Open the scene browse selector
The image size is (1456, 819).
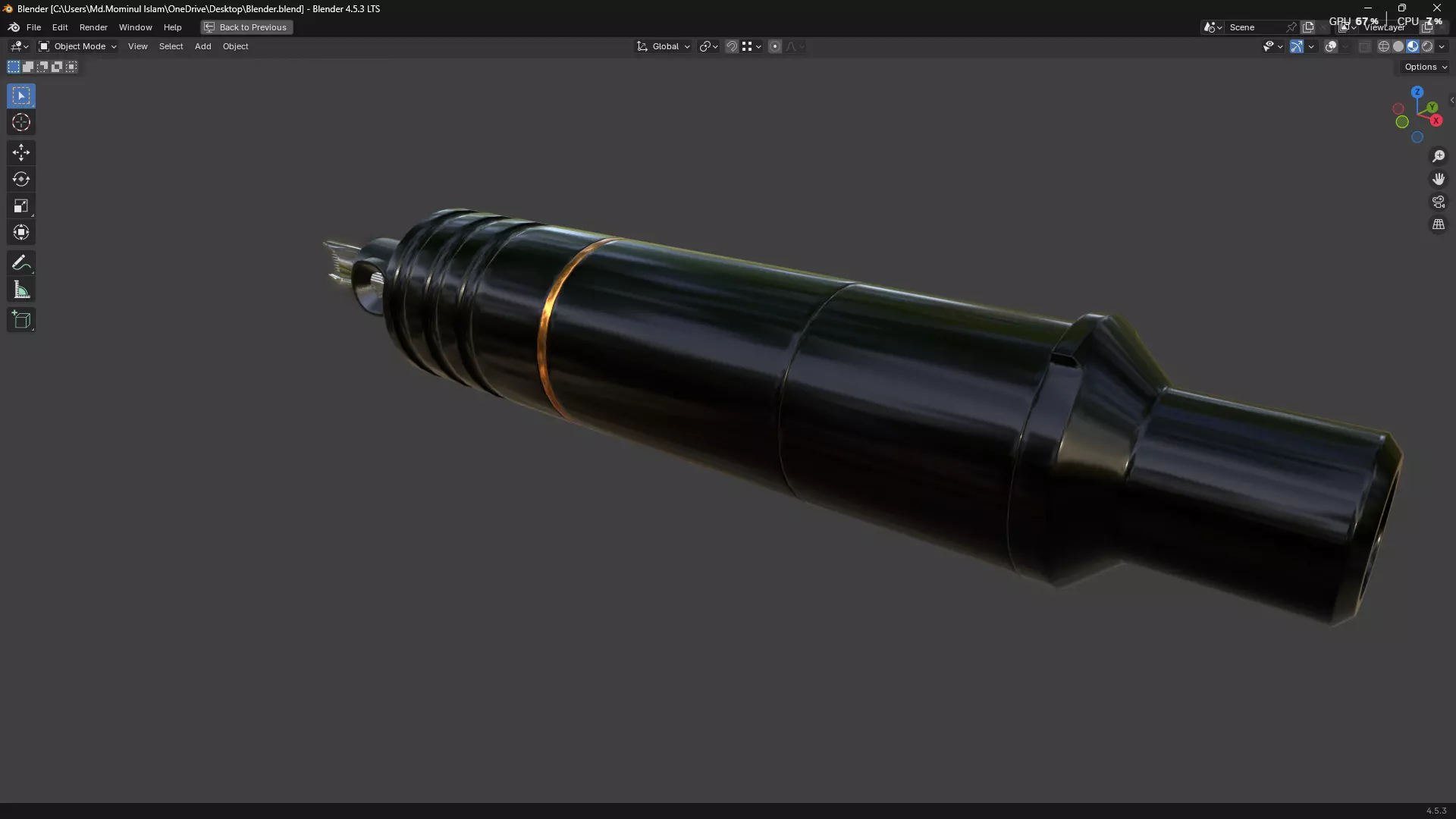1213,27
